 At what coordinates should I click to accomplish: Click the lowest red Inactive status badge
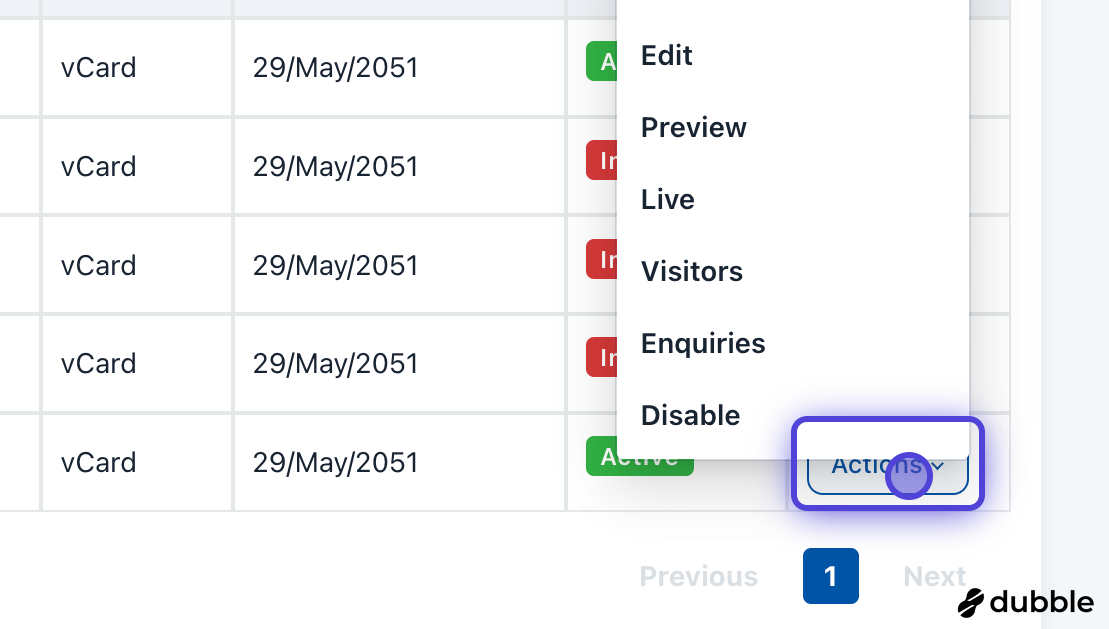click(601, 357)
